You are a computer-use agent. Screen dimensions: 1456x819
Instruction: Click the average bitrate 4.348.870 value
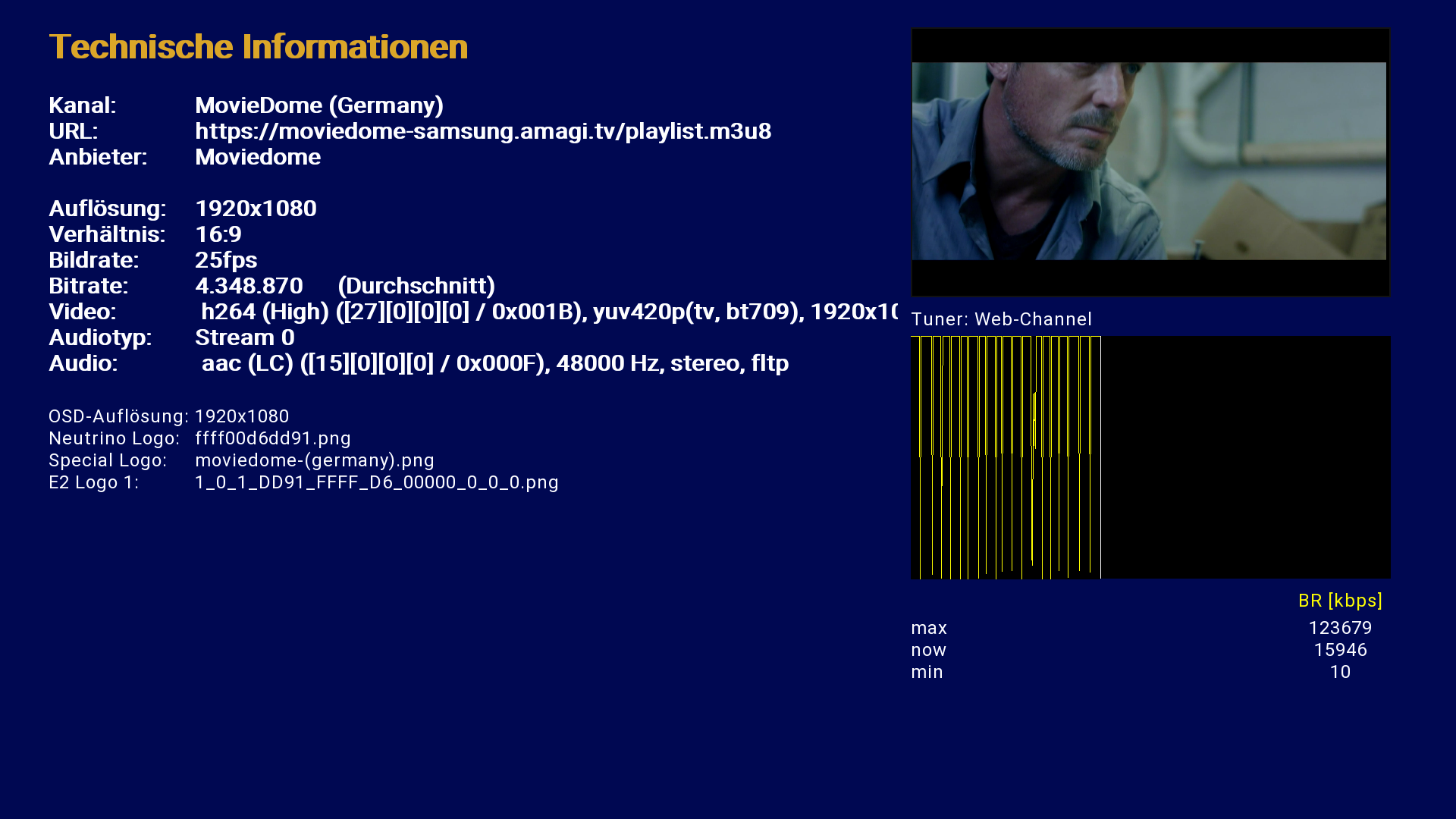[249, 286]
